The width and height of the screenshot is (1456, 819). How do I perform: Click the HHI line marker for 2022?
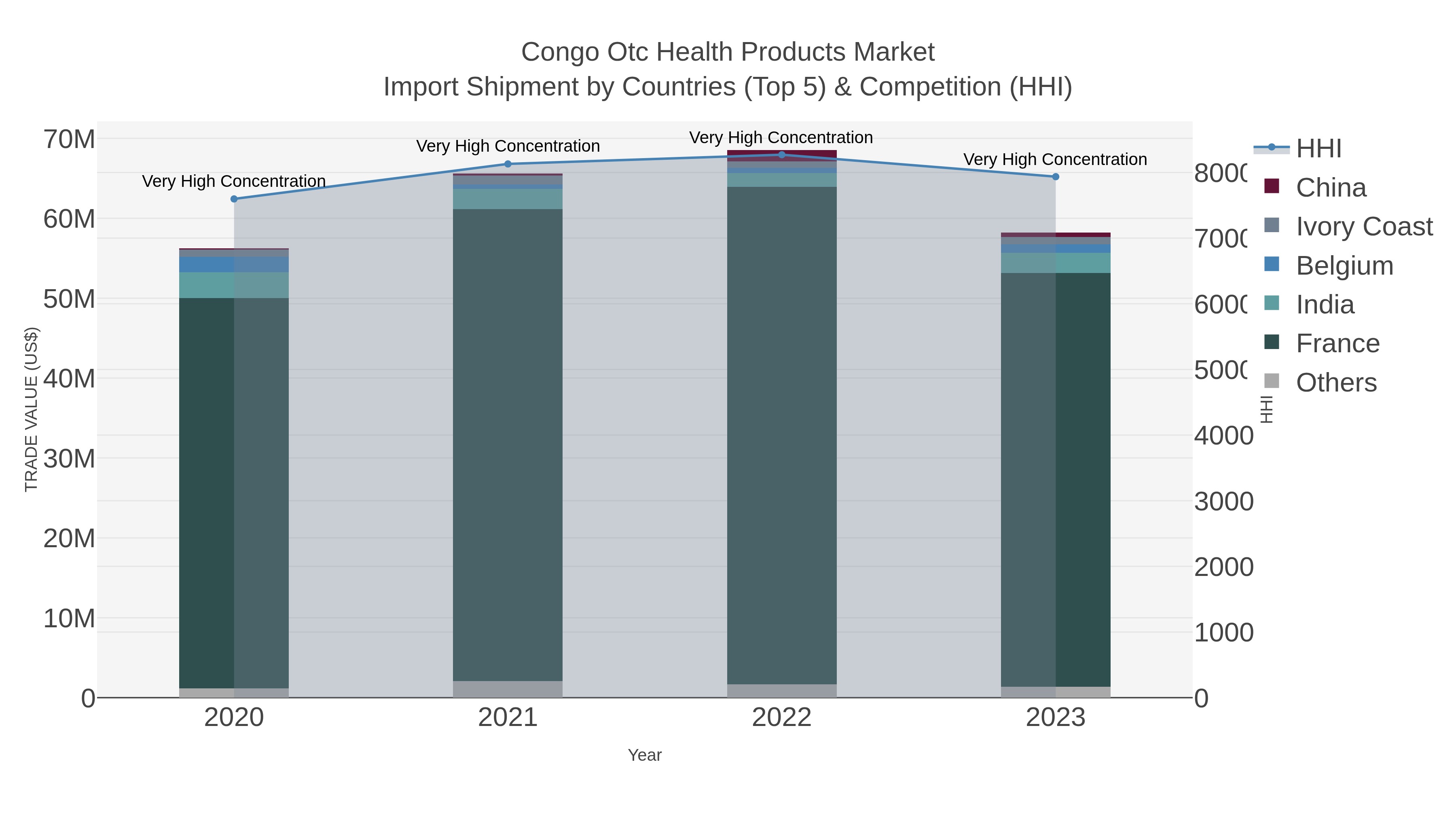tap(782, 154)
